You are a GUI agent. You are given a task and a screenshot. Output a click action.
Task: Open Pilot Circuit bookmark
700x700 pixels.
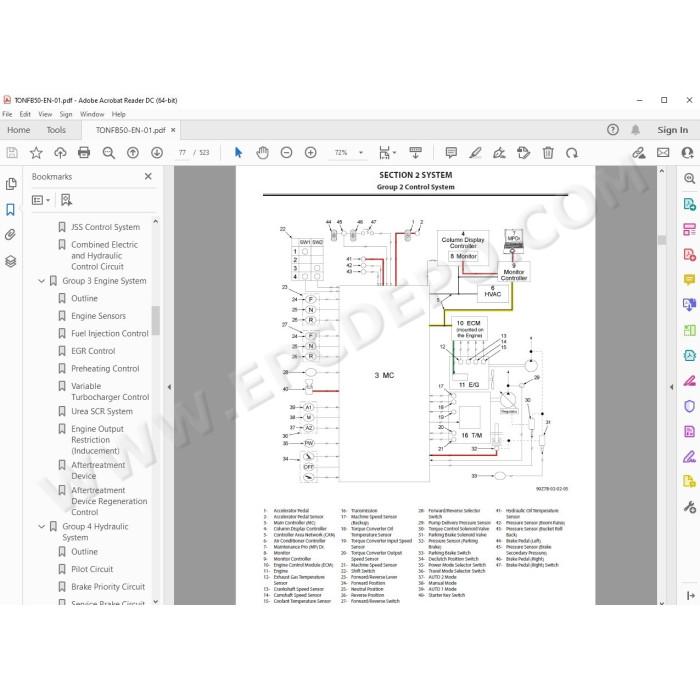point(92,569)
